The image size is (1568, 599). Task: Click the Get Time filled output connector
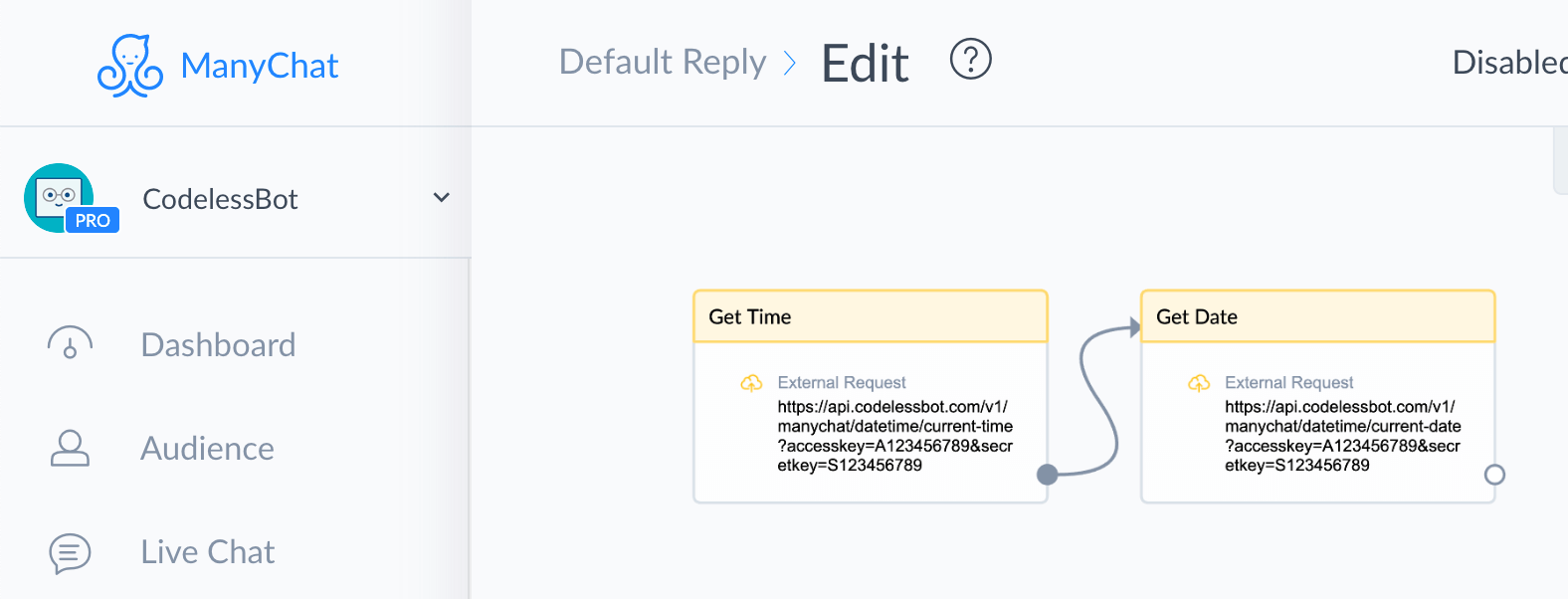(1047, 475)
